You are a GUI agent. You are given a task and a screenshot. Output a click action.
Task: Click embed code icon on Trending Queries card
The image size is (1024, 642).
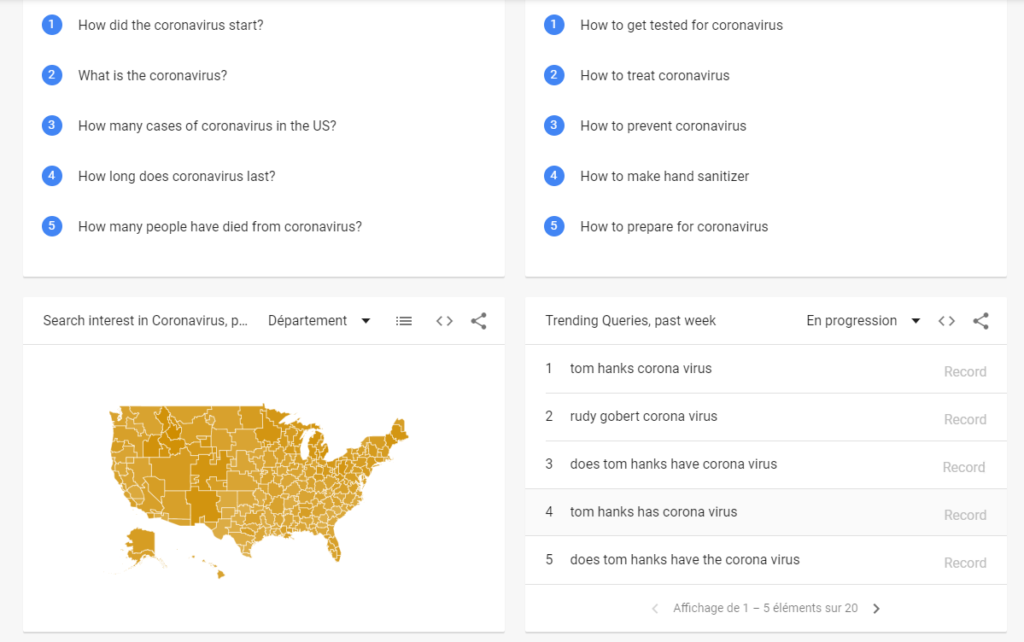(947, 321)
